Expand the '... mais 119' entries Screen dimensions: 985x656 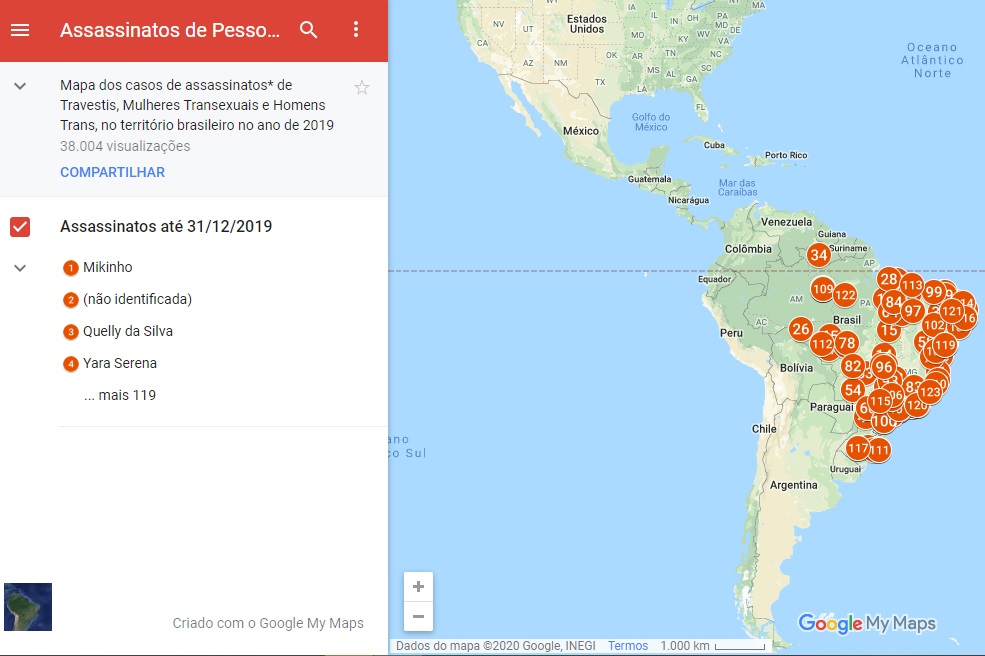coord(120,395)
